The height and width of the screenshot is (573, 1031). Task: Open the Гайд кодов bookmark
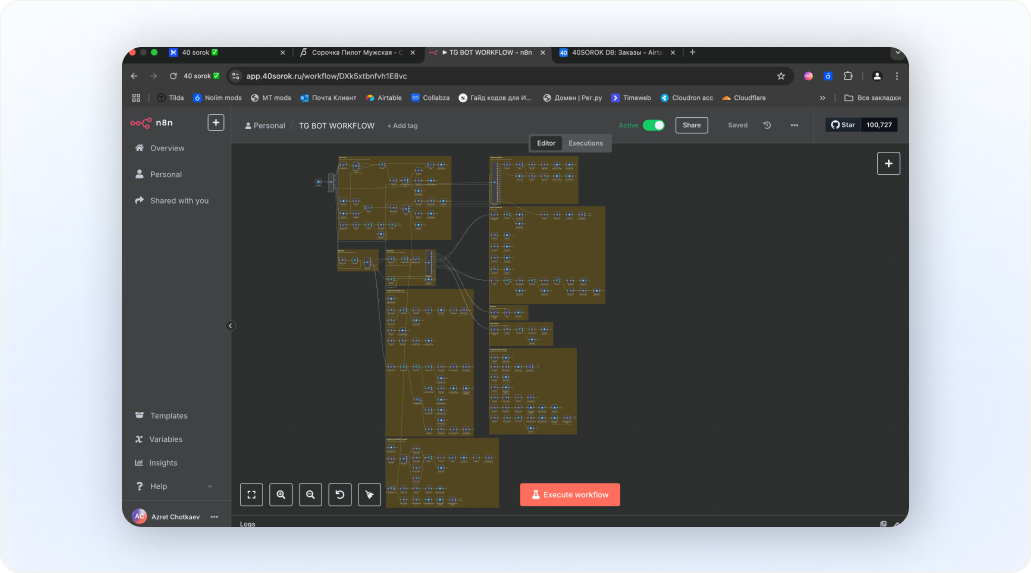(x=495, y=98)
